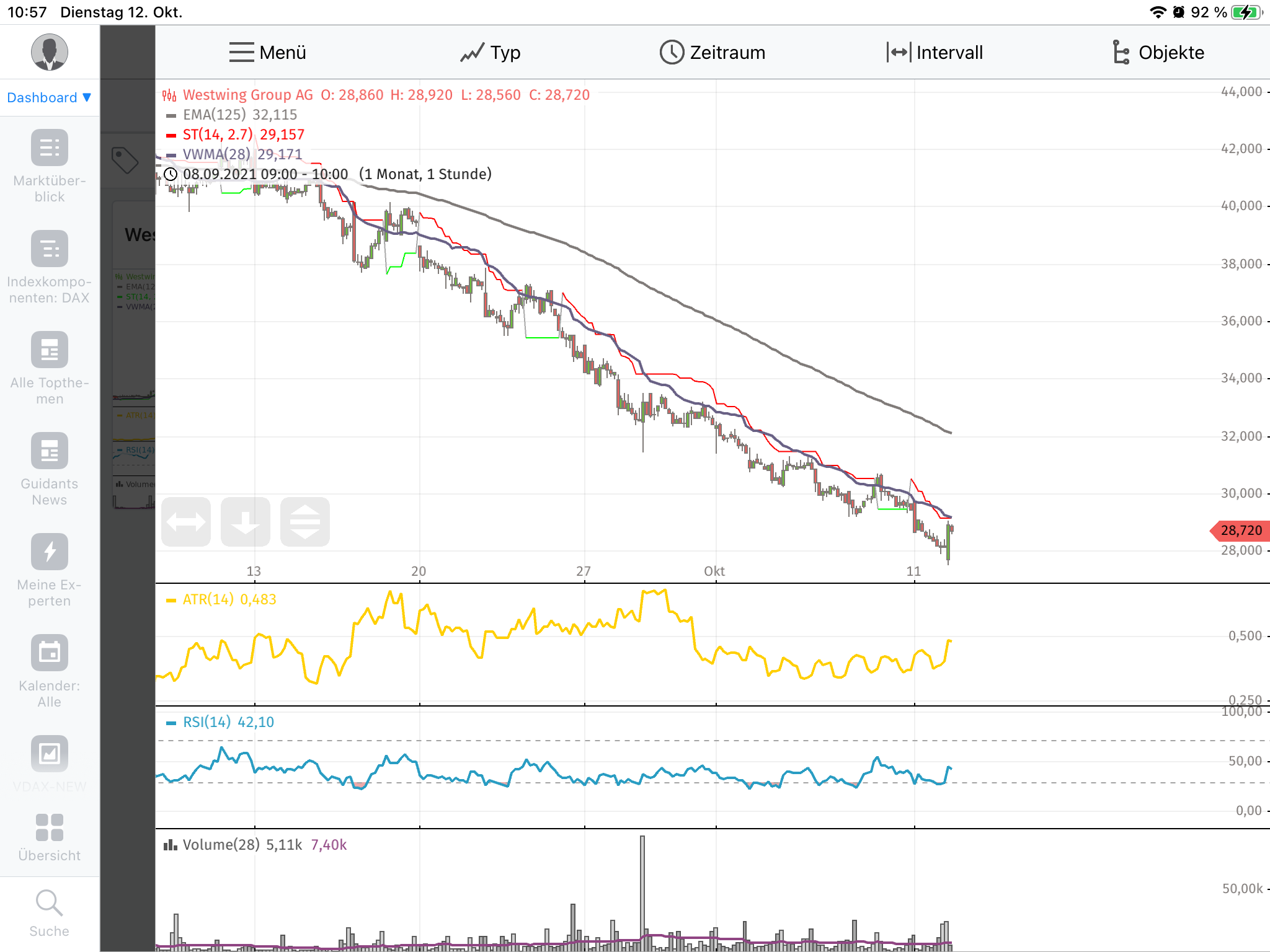Screen dimensions: 1270x952
Task: Open the Zeitraum time range selector
Action: (x=713, y=53)
